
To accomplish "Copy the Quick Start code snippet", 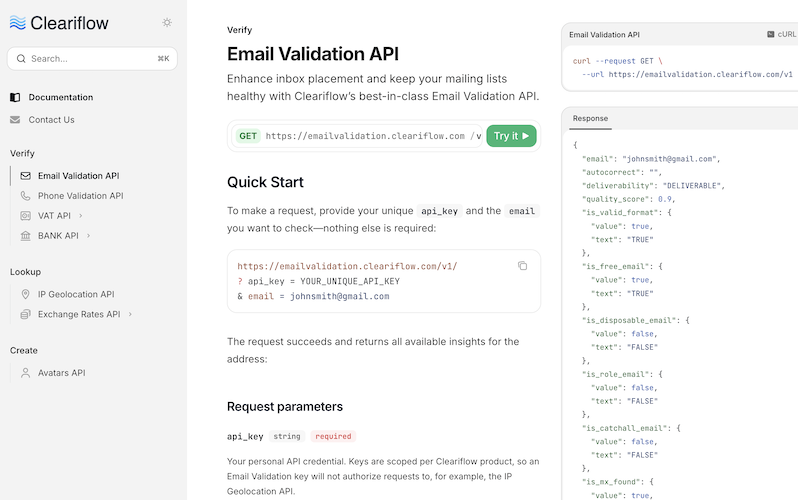I will pyautogui.click(x=523, y=266).
